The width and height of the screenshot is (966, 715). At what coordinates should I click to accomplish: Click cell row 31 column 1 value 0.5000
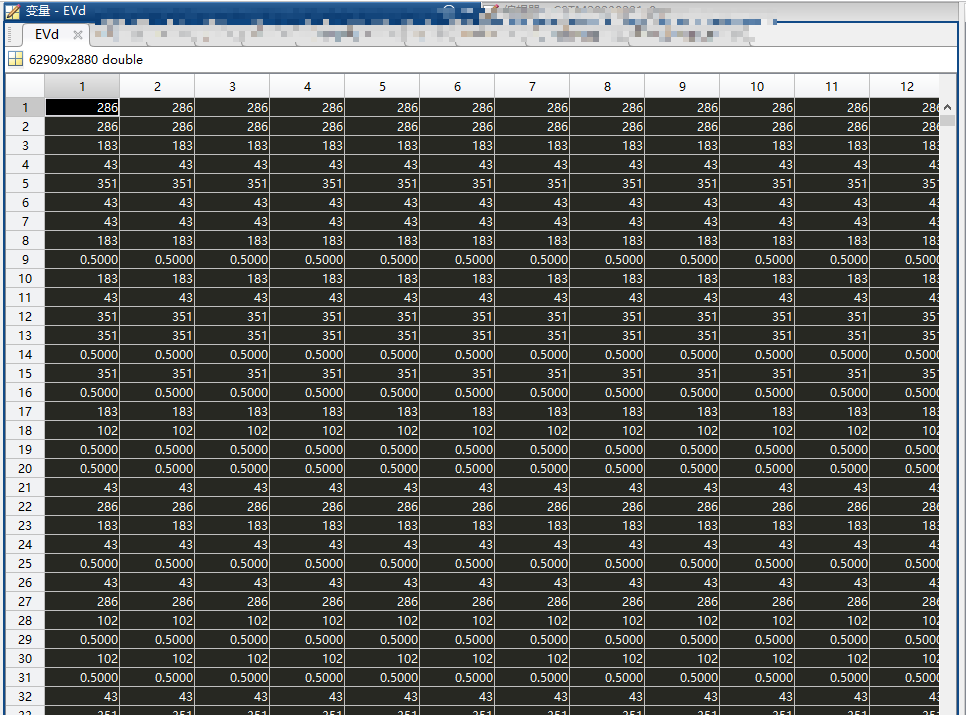tap(82, 677)
